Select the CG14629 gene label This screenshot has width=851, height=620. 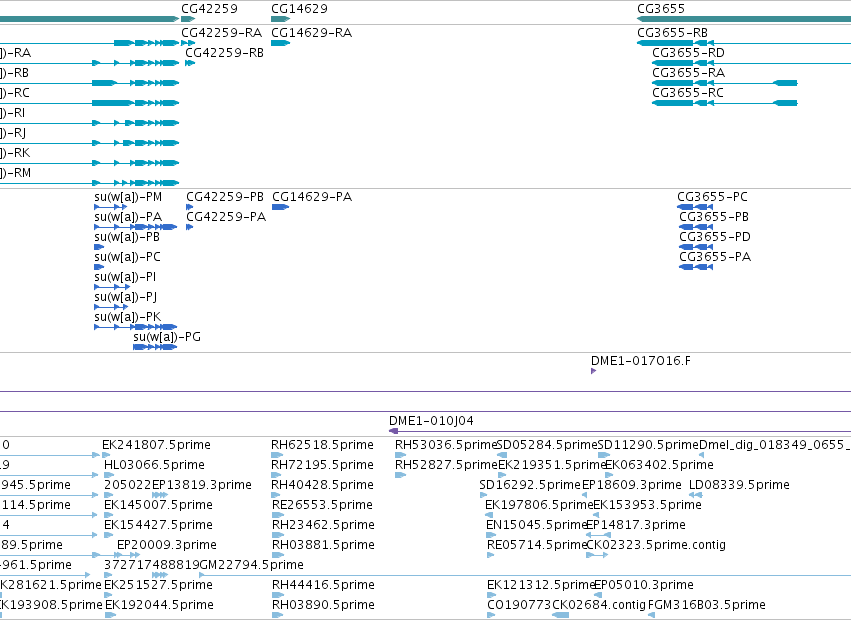pyautogui.click(x=299, y=9)
